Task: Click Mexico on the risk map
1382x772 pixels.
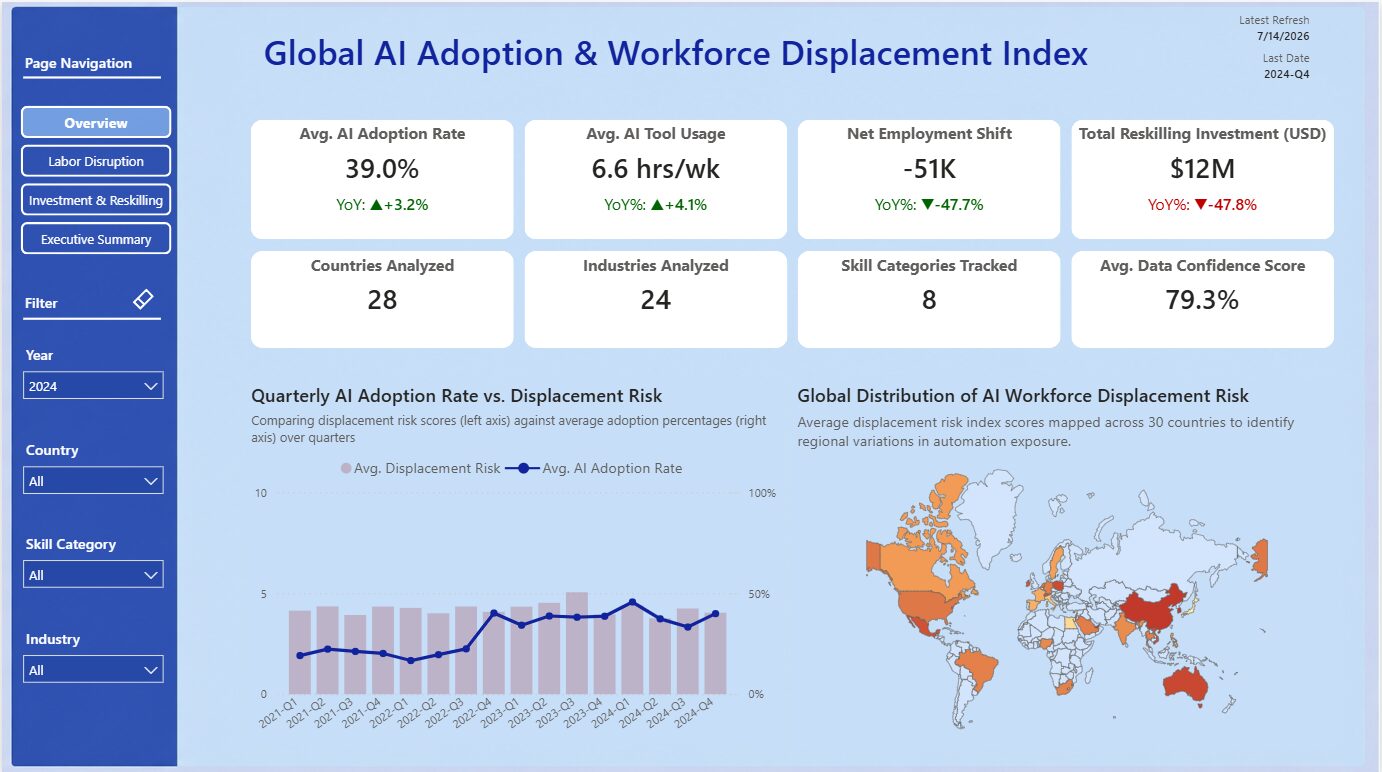Action: 922,628
